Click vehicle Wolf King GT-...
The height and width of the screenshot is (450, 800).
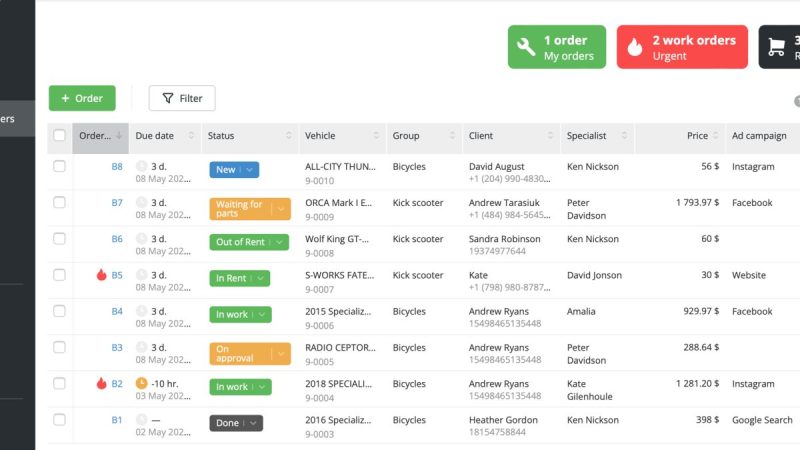pyautogui.click(x=337, y=239)
